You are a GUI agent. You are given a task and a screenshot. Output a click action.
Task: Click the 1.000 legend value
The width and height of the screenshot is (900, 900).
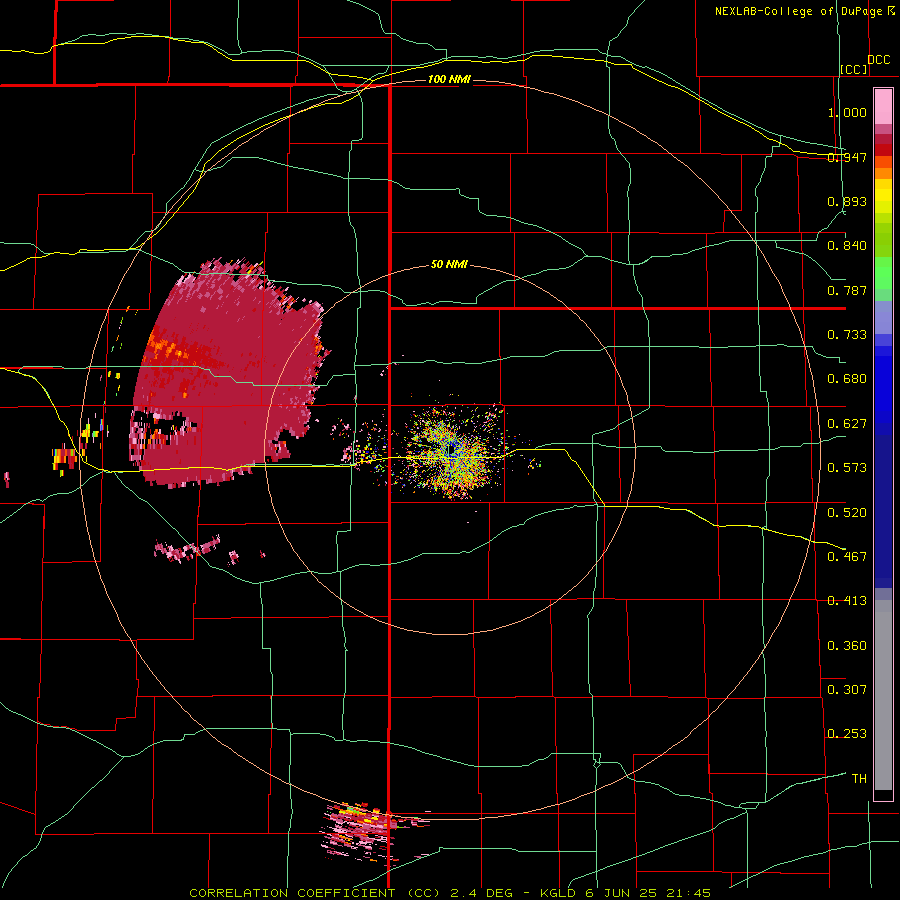point(847,112)
